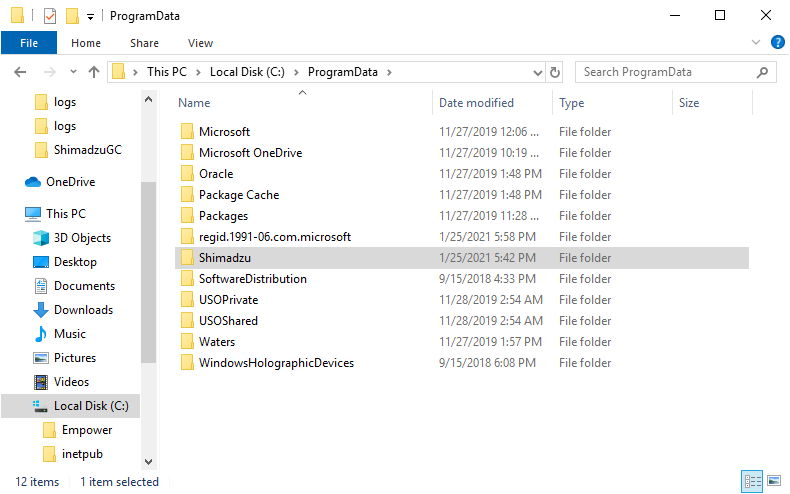Click the Properties icon in quick access toolbar
Image resolution: width=790 pixels, height=494 pixels.
50,16
